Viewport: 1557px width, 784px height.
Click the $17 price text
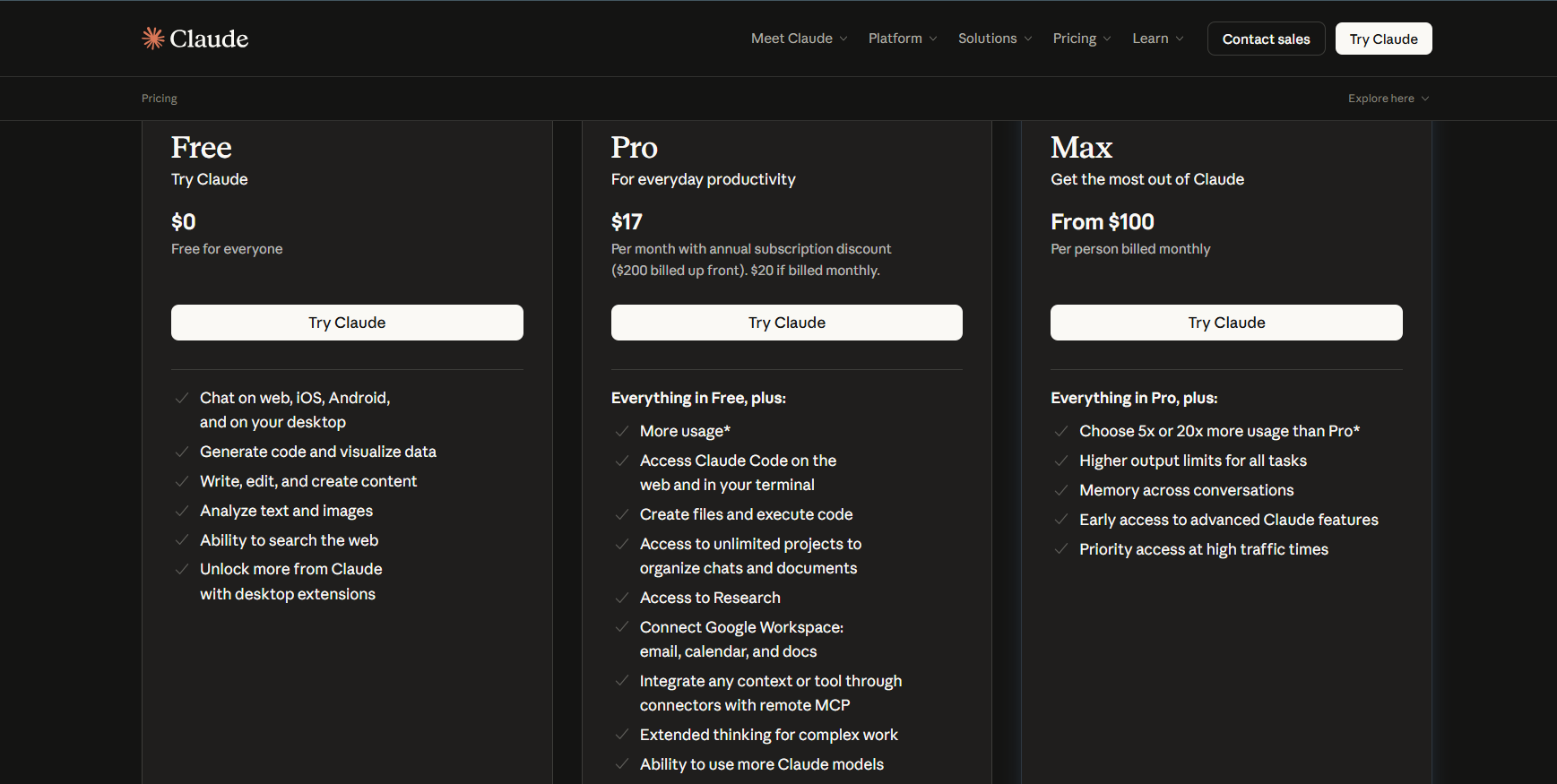coord(627,221)
